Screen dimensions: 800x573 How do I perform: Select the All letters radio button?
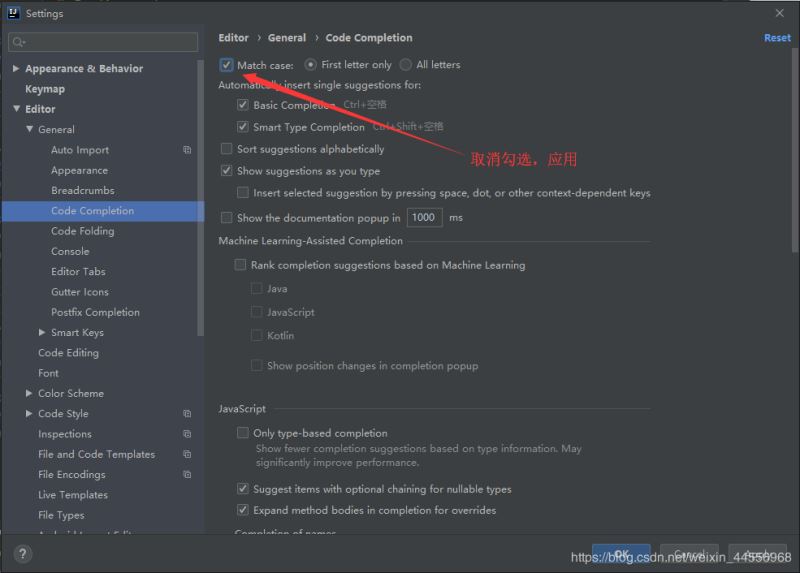(x=406, y=65)
